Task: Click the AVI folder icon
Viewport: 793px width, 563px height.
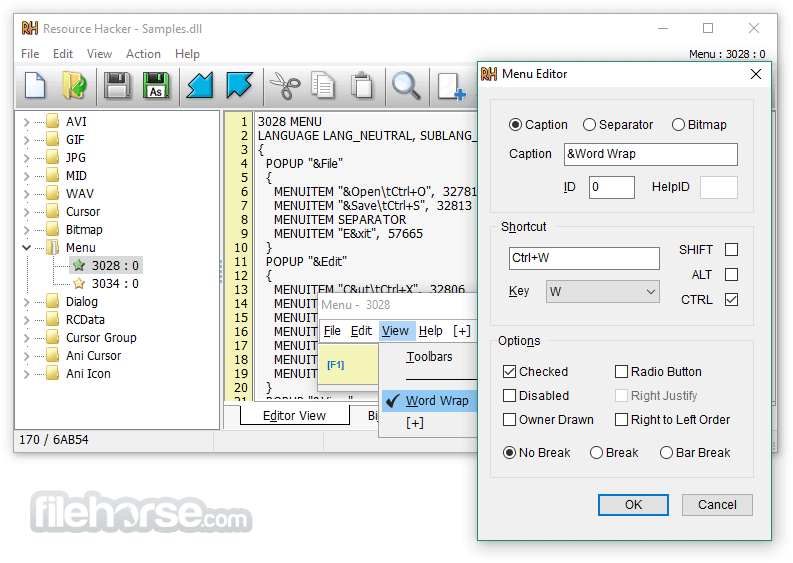Action: (x=53, y=121)
